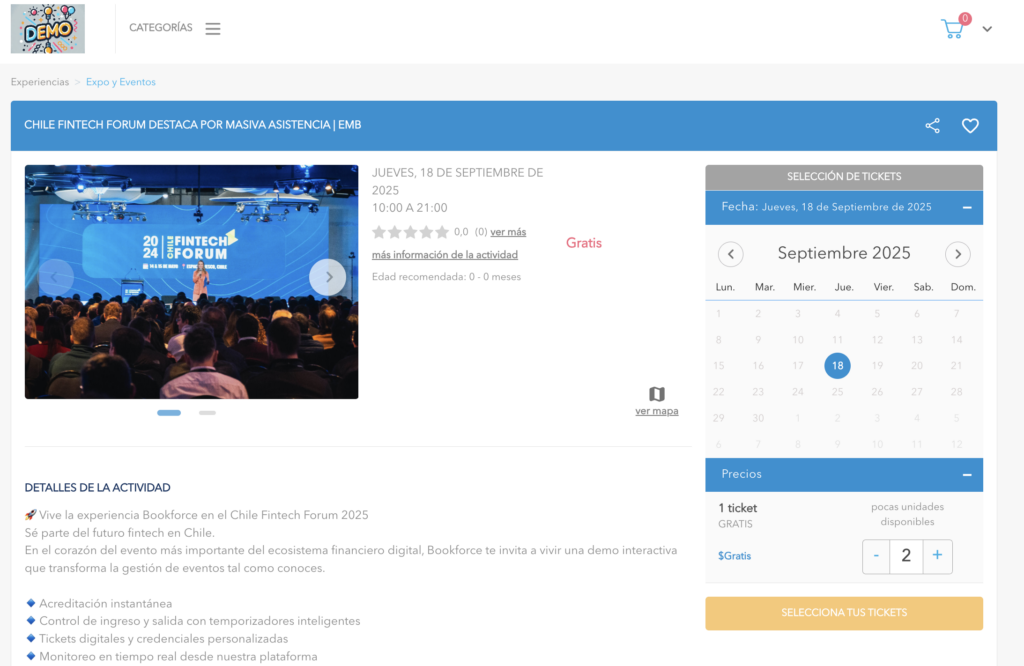This screenshot has width=1024, height=666.
Task: Open the Categorías hamburger menu icon
Action: click(213, 29)
